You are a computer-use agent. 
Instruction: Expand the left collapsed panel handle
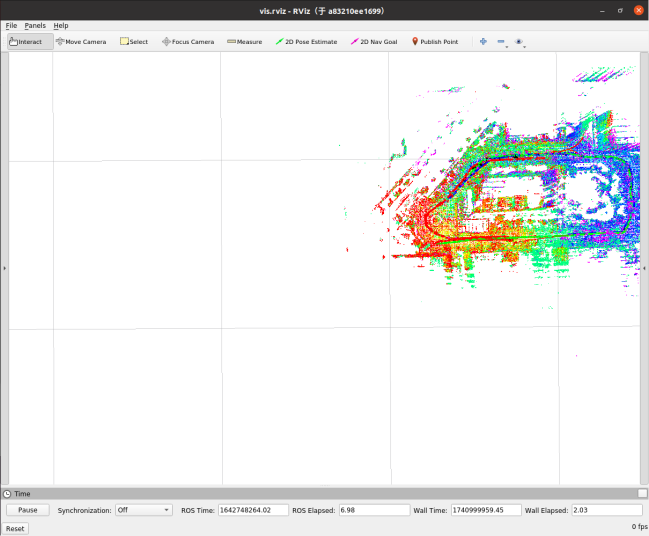(x=5, y=268)
